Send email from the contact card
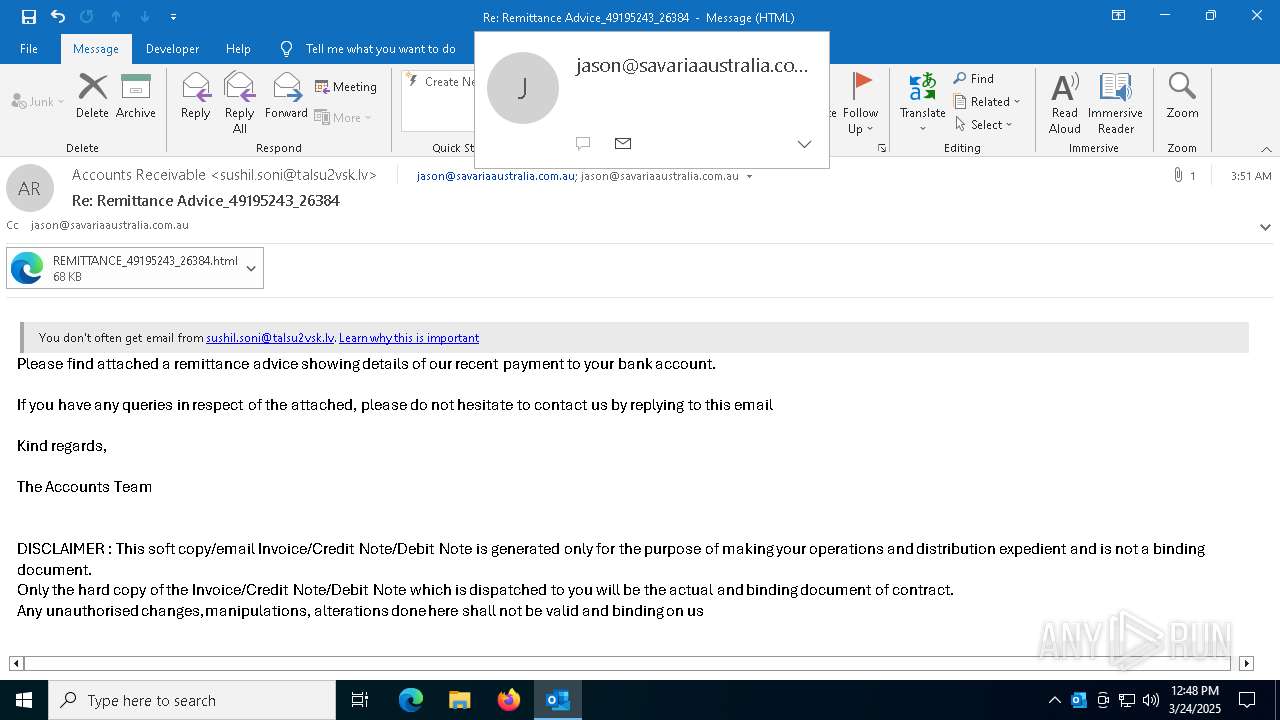Viewport: 1280px width, 720px height. (623, 143)
